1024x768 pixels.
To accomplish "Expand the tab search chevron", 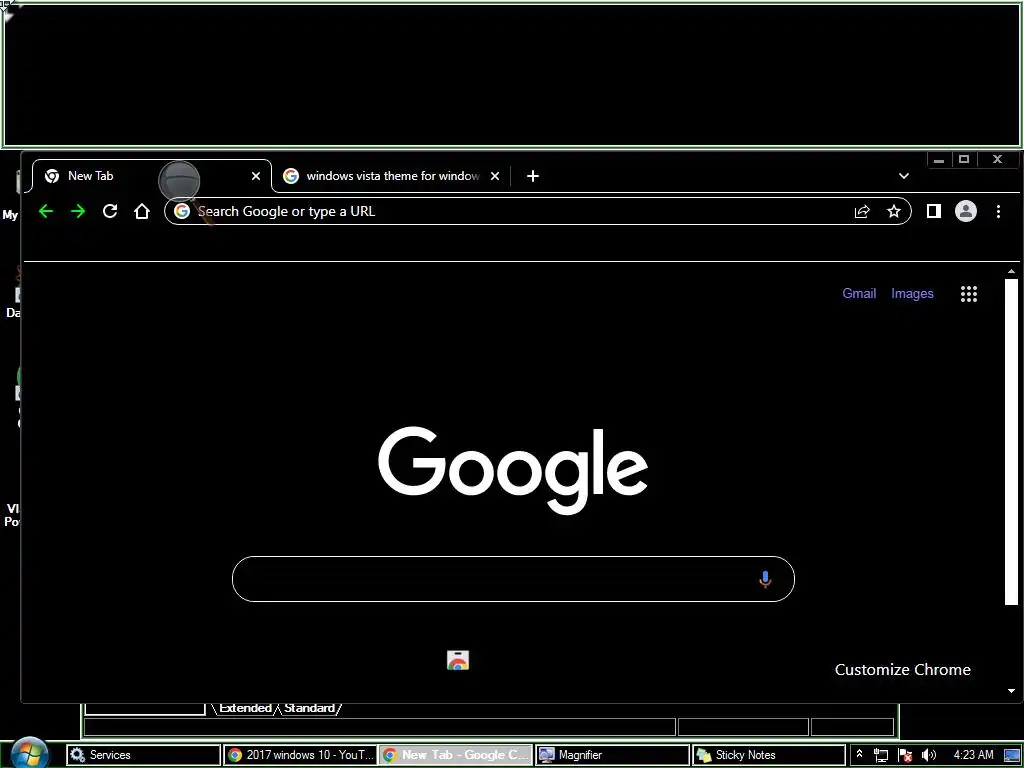I will (x=904, y=176).
